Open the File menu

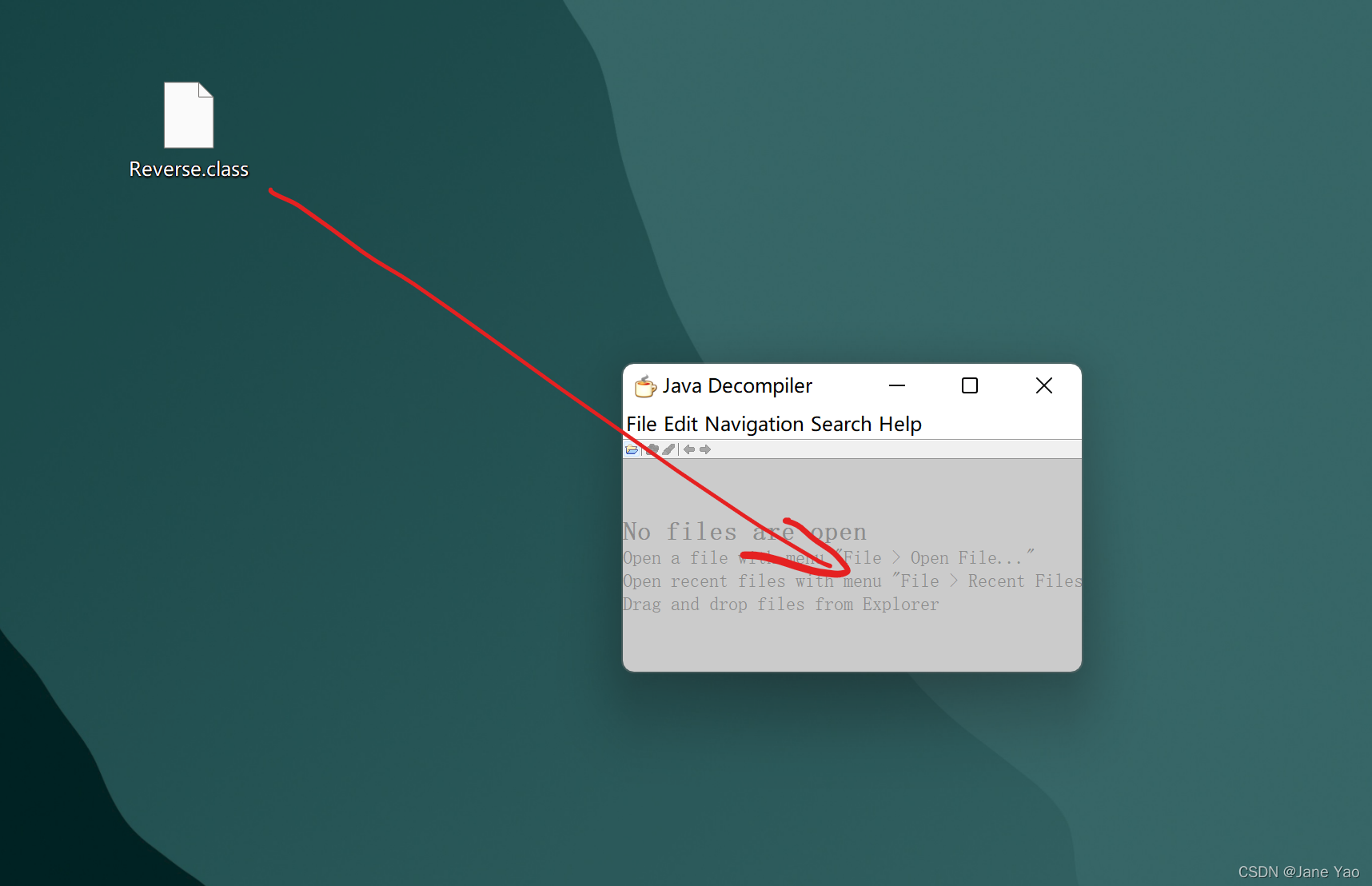[641, 424]
